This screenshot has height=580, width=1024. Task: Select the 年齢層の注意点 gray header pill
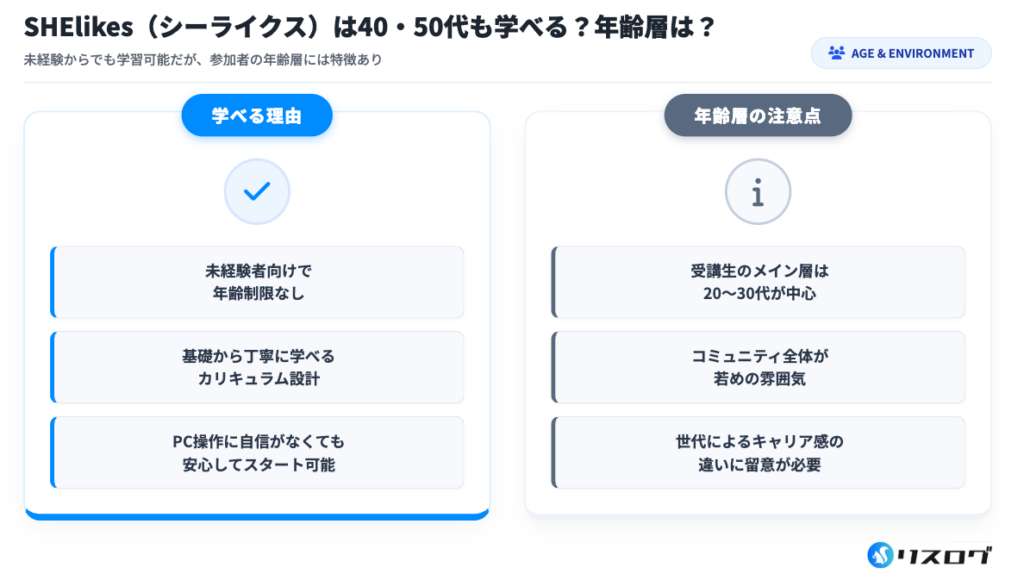click(758, 116)
